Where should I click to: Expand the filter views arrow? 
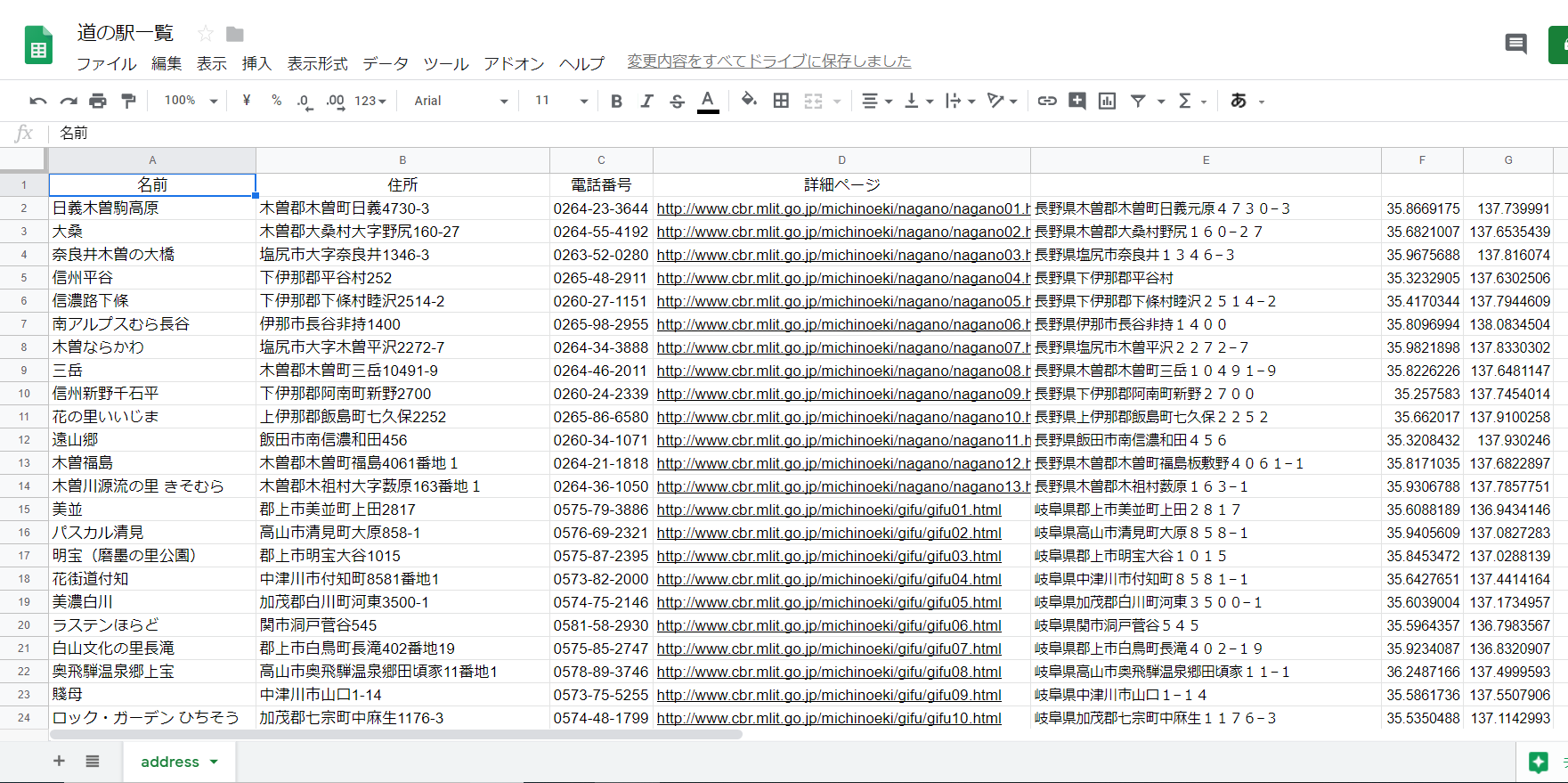pos(1161,102)
